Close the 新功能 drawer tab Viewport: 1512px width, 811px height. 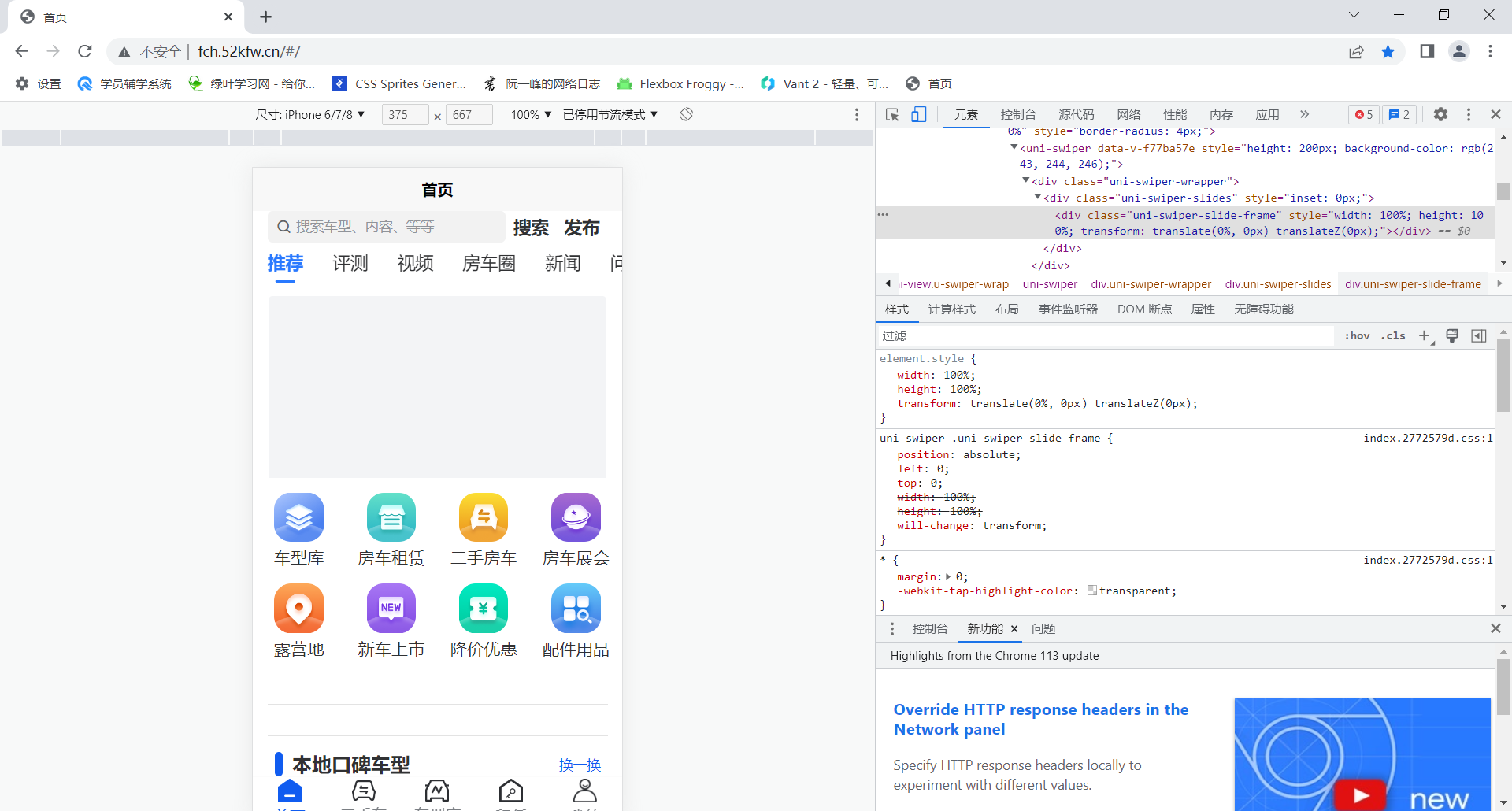1014,628
